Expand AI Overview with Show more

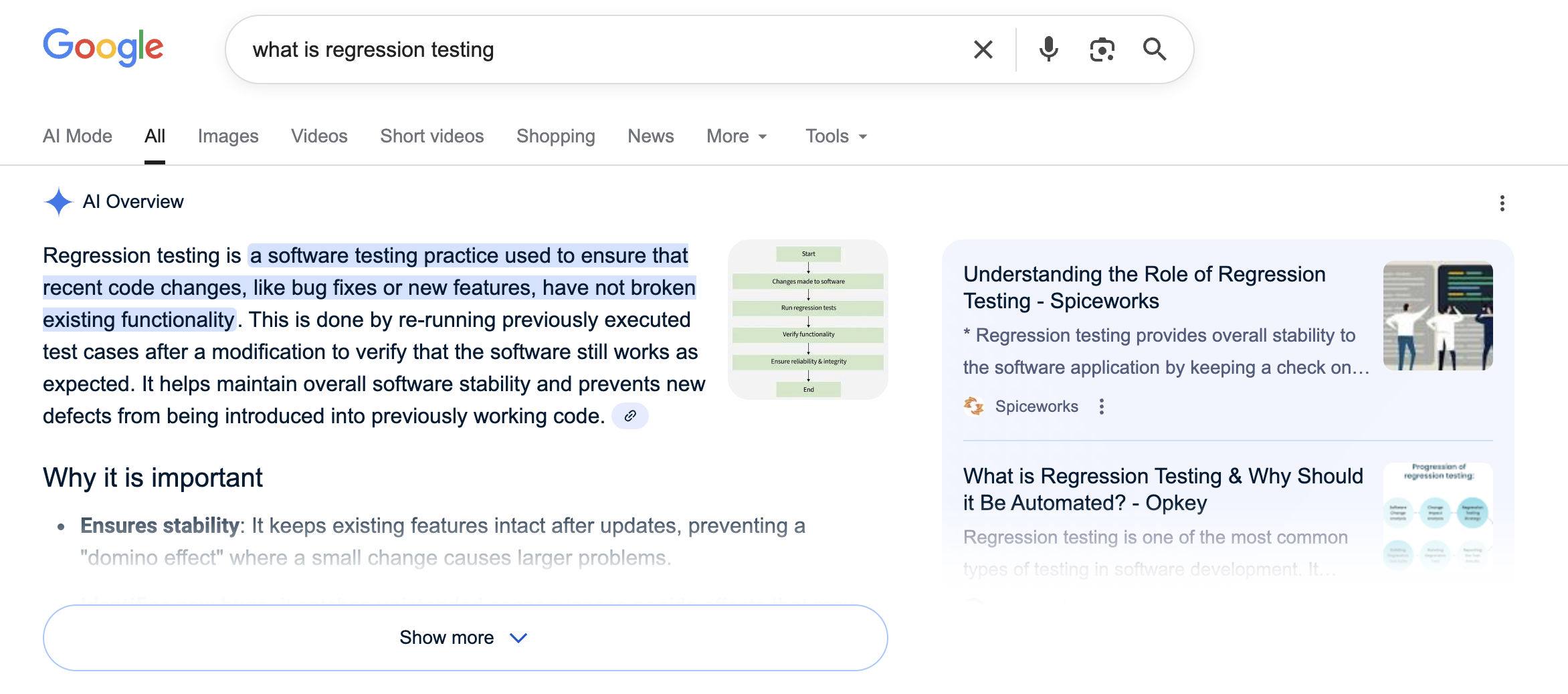(465, 638)
